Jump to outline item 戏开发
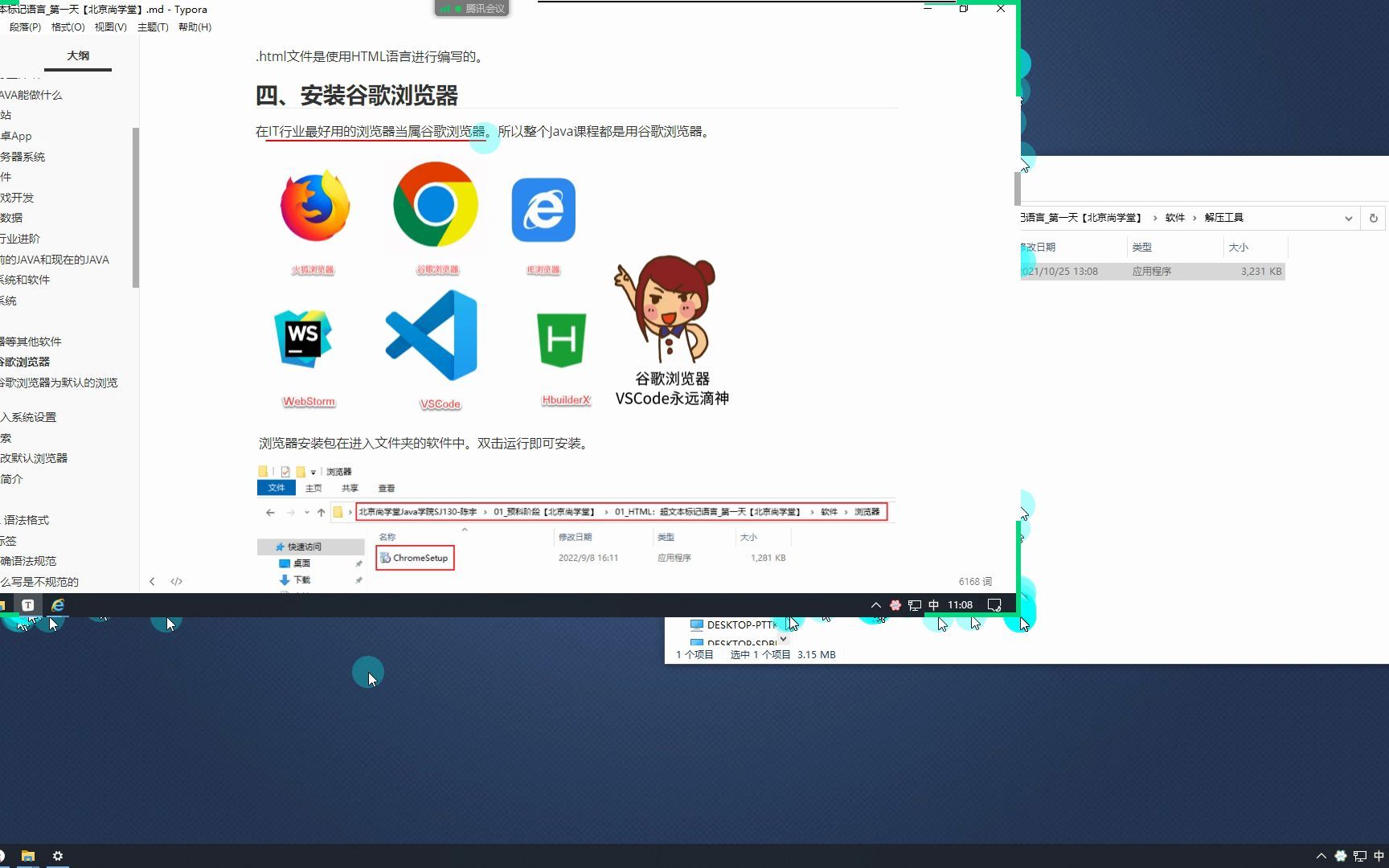 17,198
